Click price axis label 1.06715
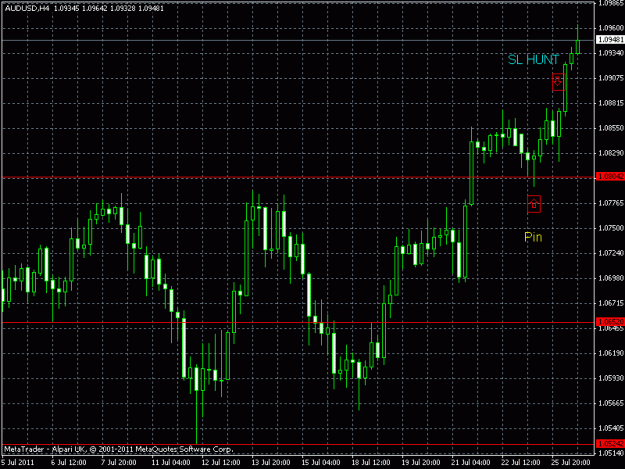Viewport: 625px width, 469px height. 611,303
